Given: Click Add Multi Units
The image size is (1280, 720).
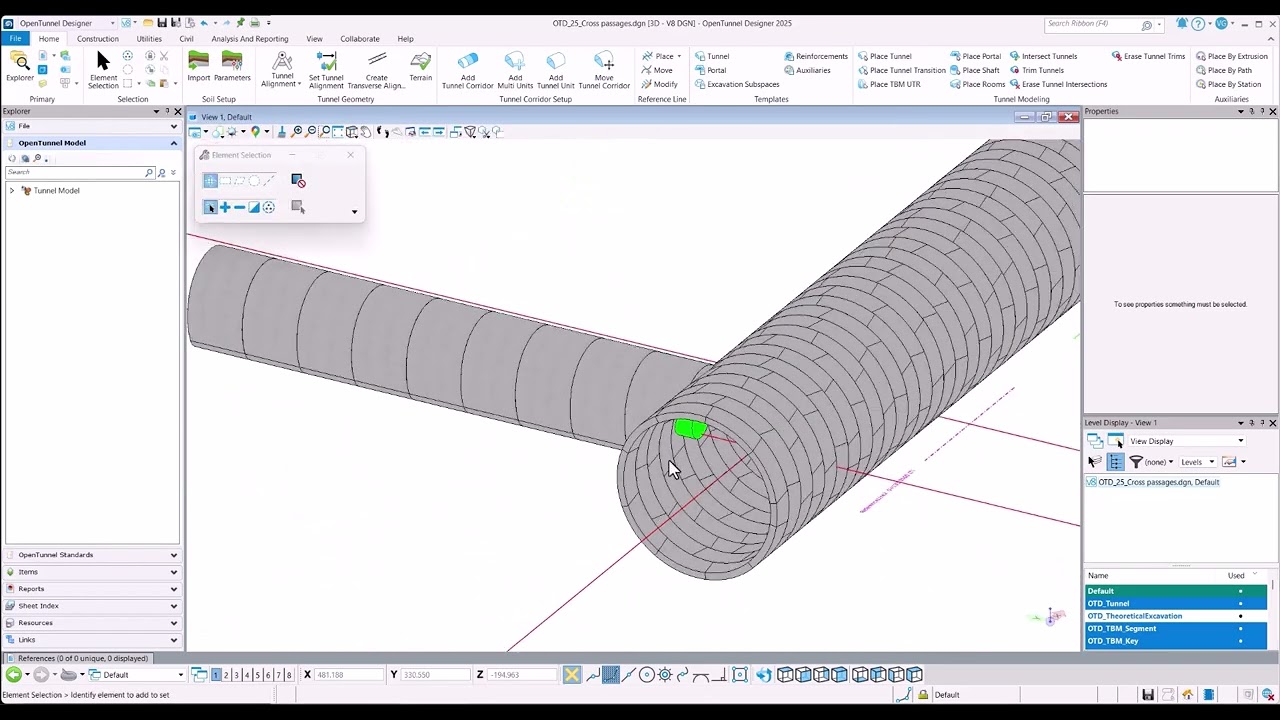Looking at the screenshot, I should pos(515,69).
